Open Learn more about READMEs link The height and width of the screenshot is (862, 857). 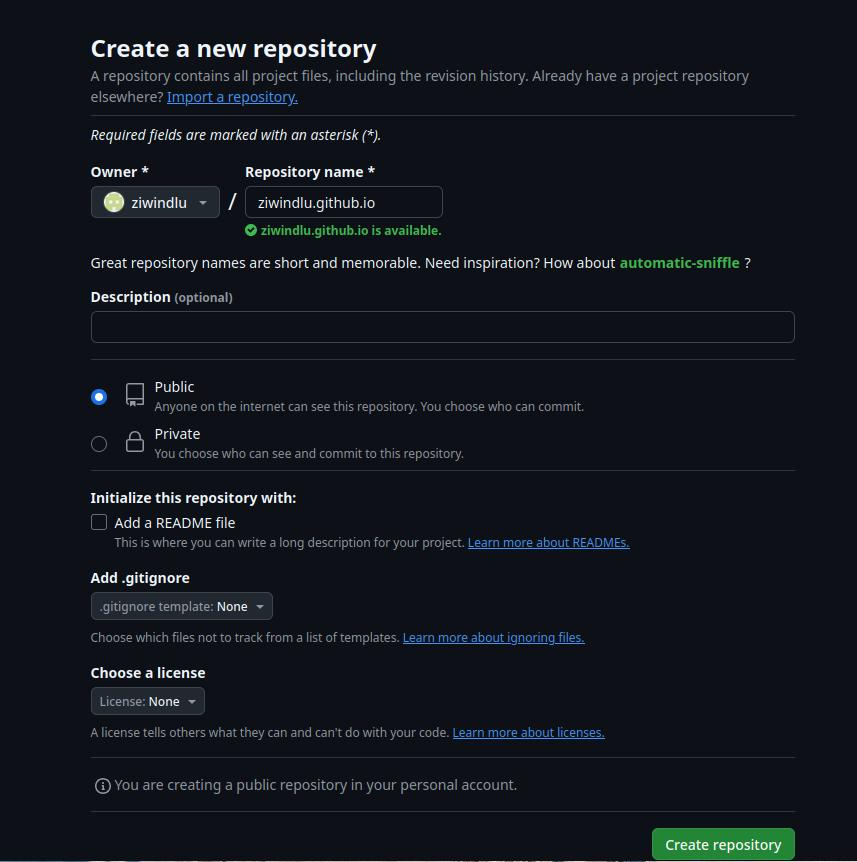tap(548, 543)
